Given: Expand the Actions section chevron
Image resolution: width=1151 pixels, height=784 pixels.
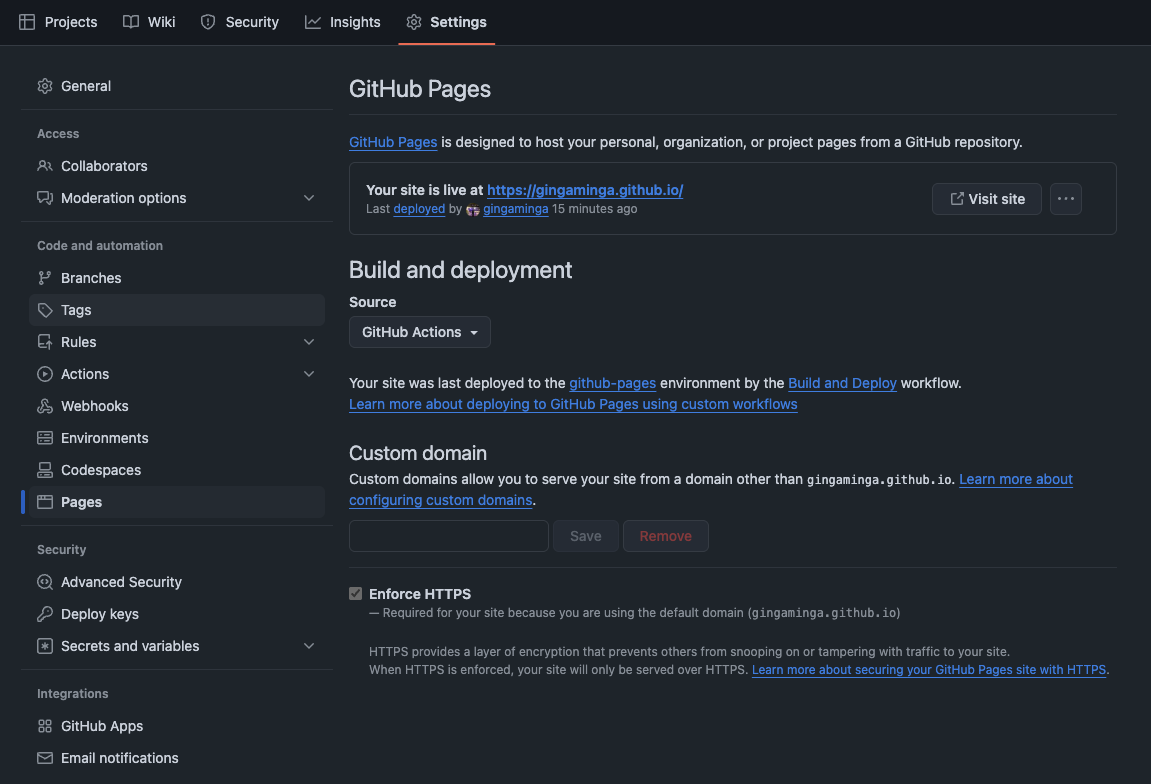Looking at the screenshot, I should click(x=309, y=374).
